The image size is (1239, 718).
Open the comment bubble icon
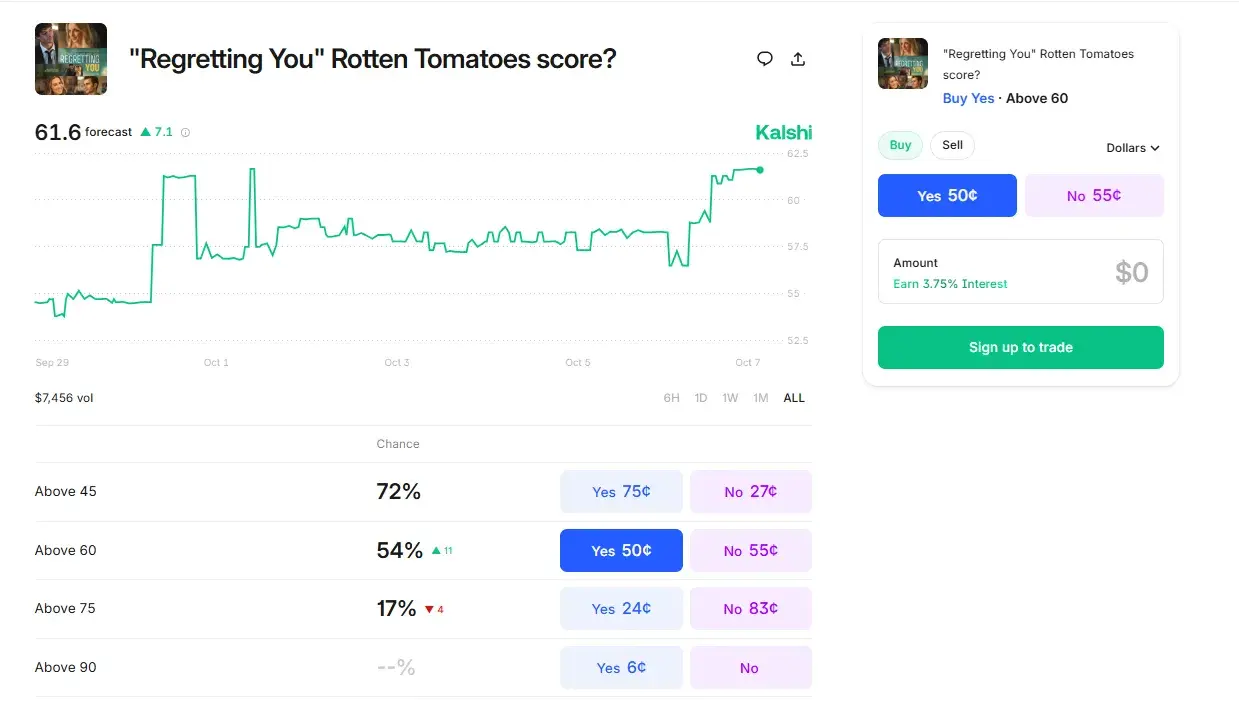765,59
